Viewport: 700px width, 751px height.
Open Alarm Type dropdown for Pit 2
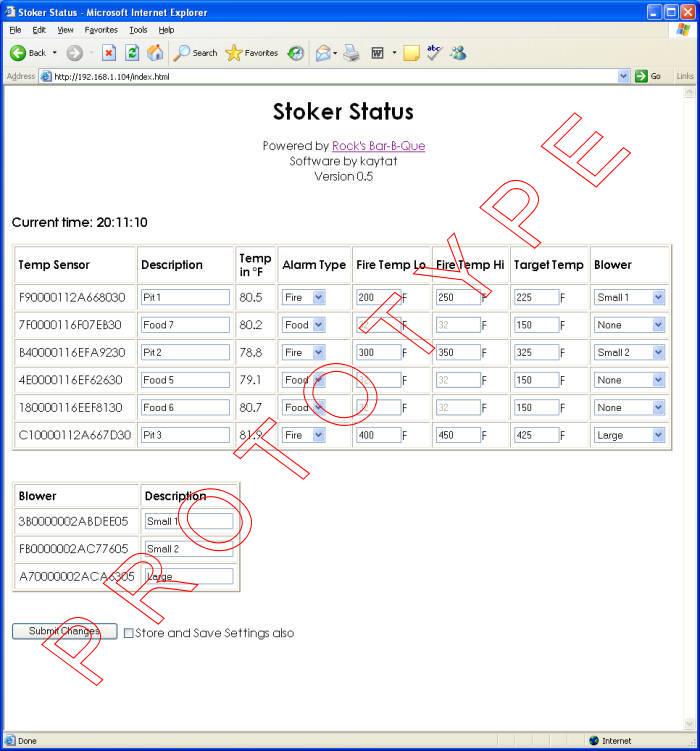click(318, 353)
